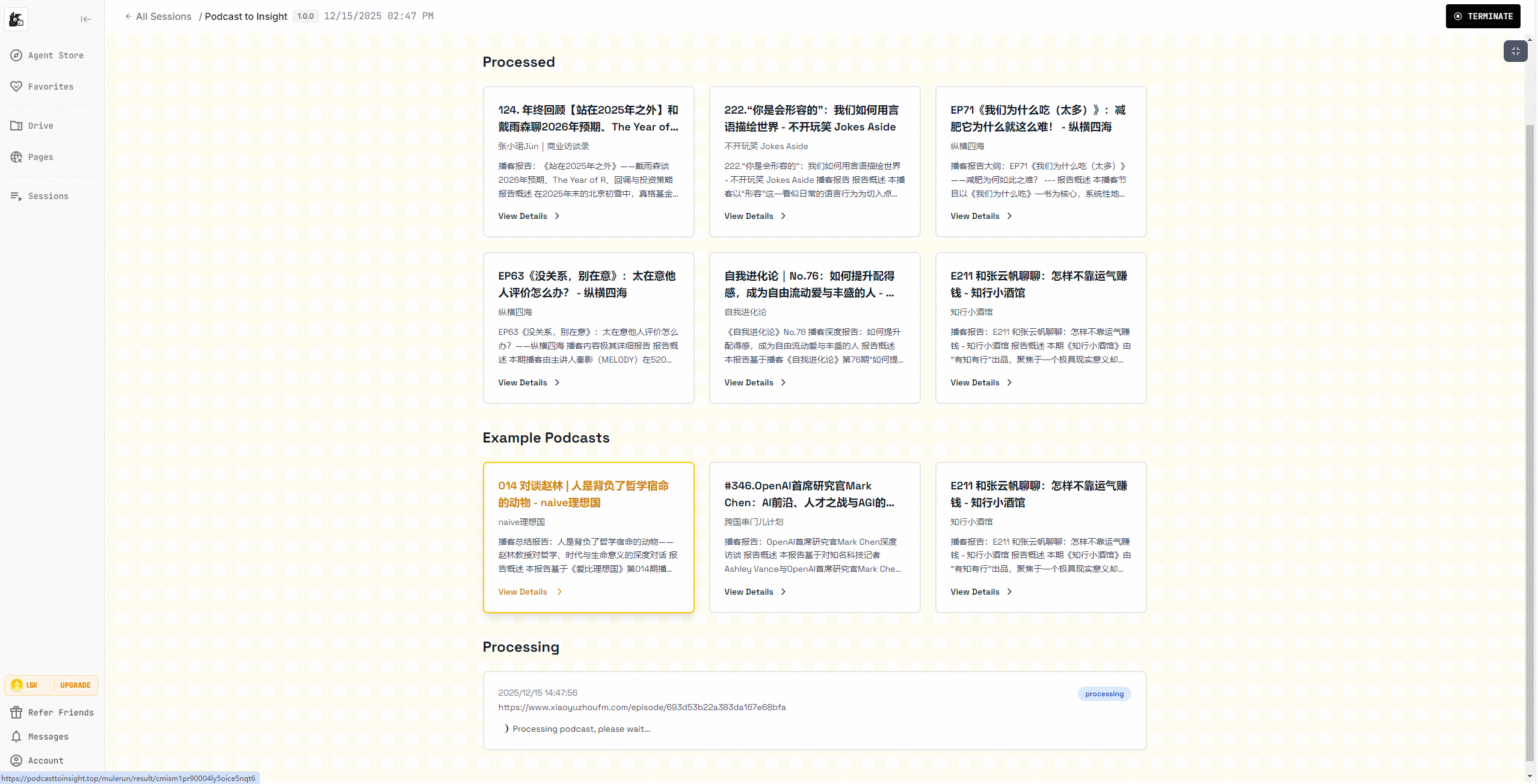Screen dimensions: 1538x784
Task: Open Pages globe icon
Action: [16, 157]
